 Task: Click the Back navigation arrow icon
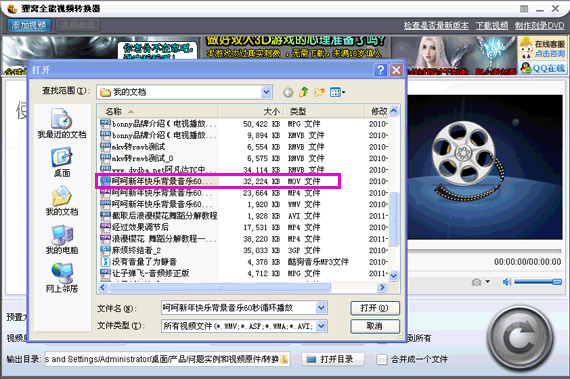click(x=288, y=93)
